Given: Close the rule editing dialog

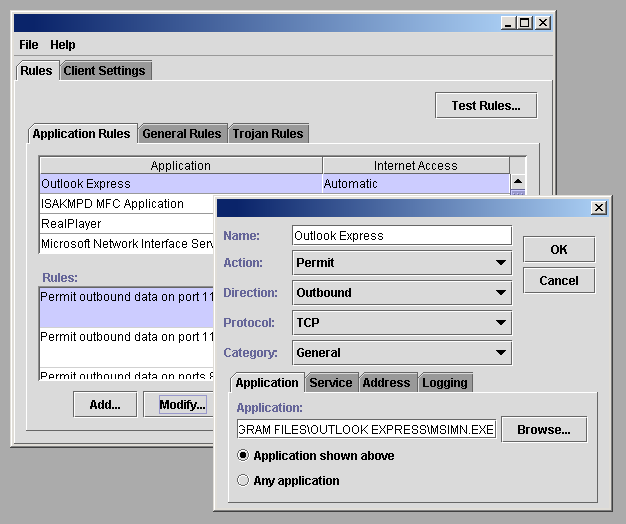Looking at the screenshot, I should [599, 208].
